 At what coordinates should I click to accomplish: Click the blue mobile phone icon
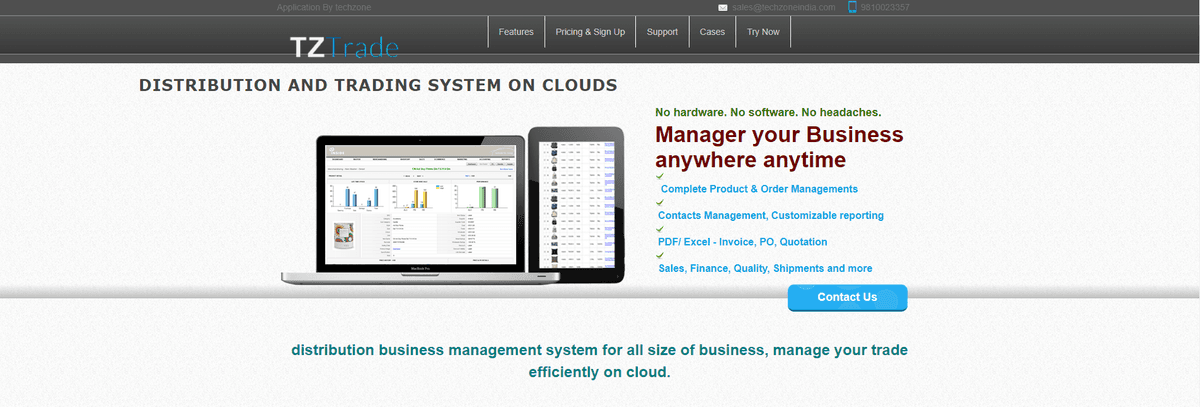click(x=852, y=7)
